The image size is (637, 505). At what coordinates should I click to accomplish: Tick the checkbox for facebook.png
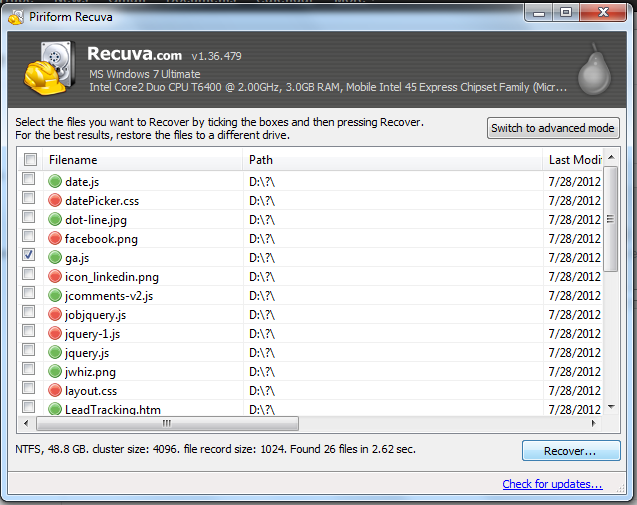click(28, 235)
